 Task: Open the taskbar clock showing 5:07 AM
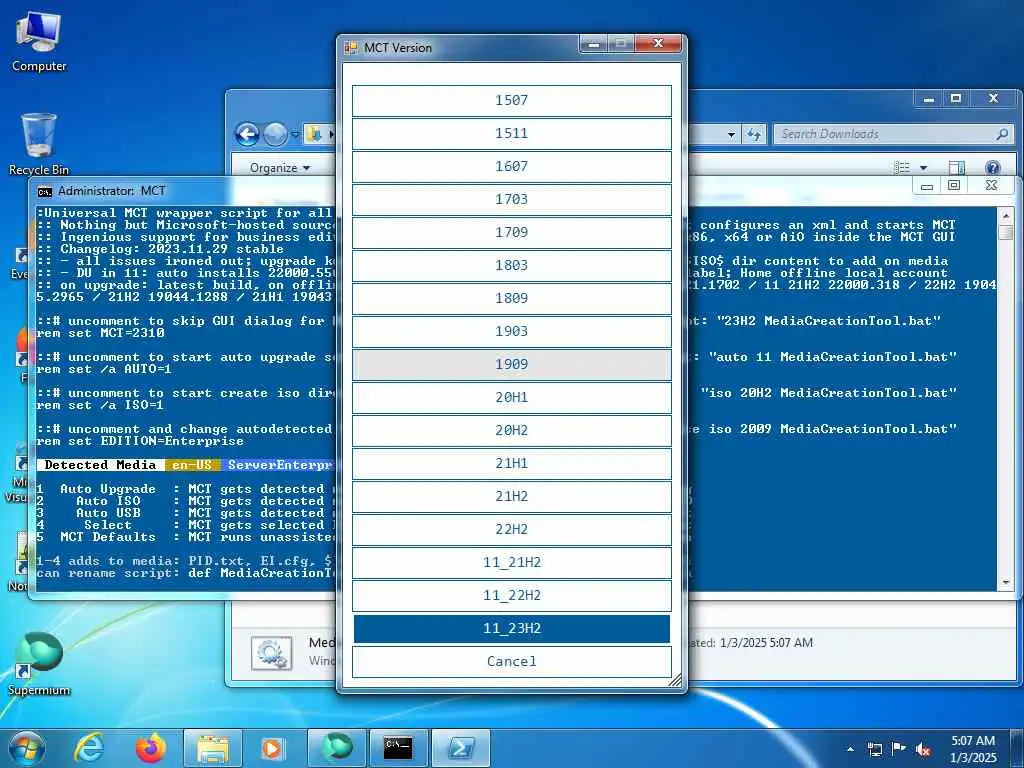click(x=973, y=749)
